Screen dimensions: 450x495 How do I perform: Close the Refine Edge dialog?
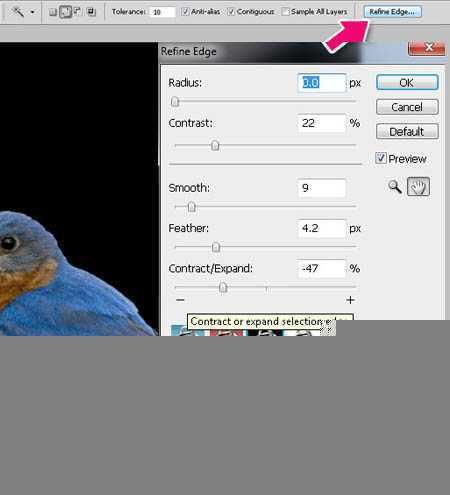(426, 48)
